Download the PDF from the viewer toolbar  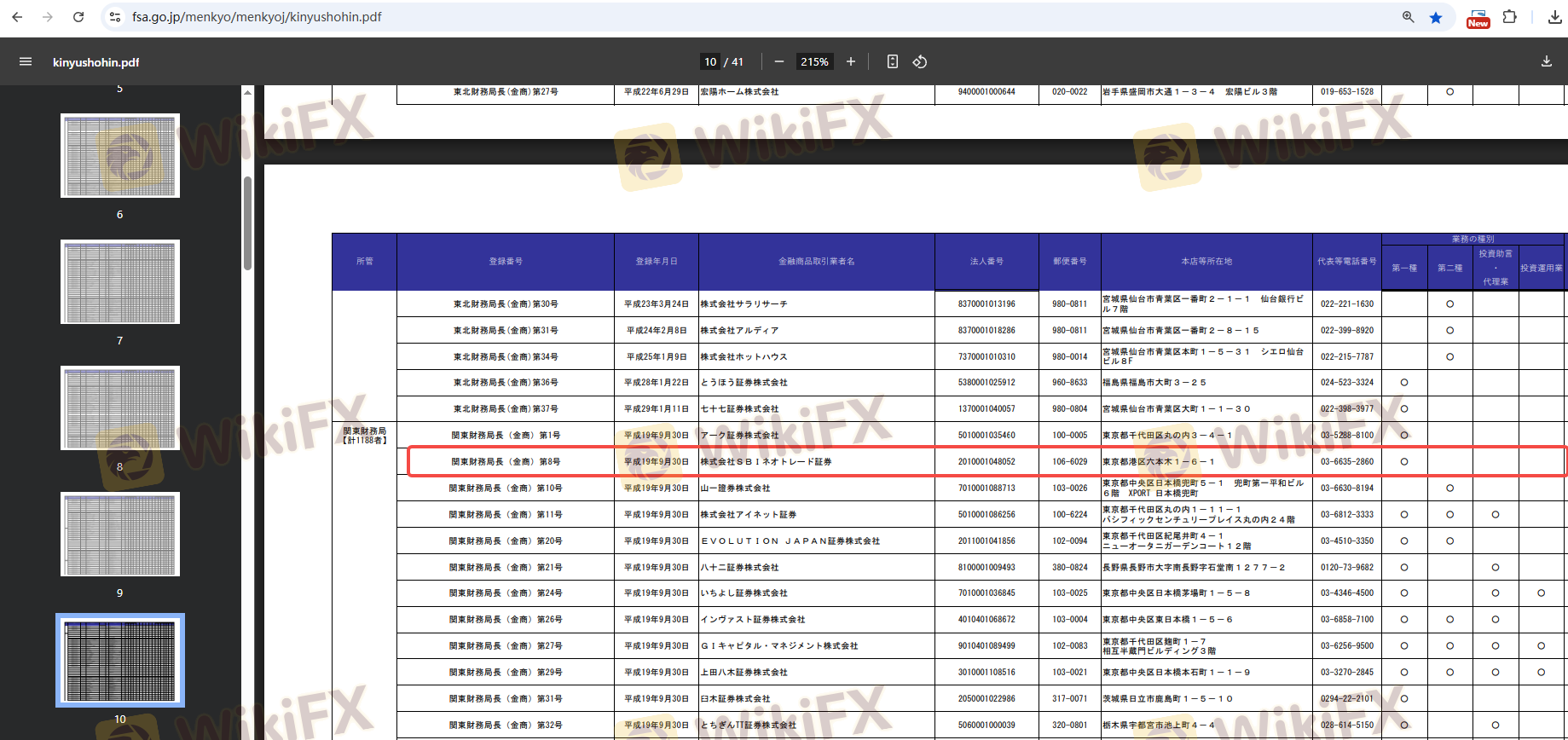point(1546,61)
